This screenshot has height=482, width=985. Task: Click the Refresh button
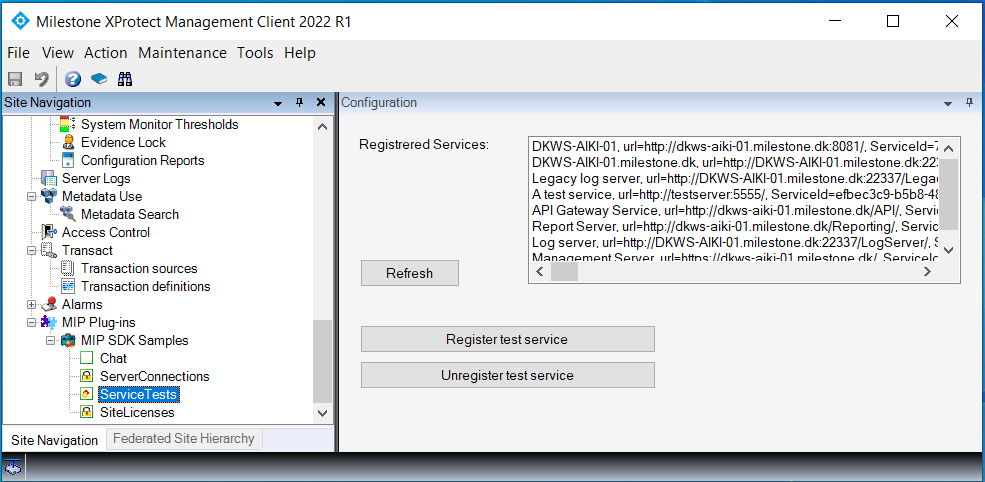coord(410,273)
